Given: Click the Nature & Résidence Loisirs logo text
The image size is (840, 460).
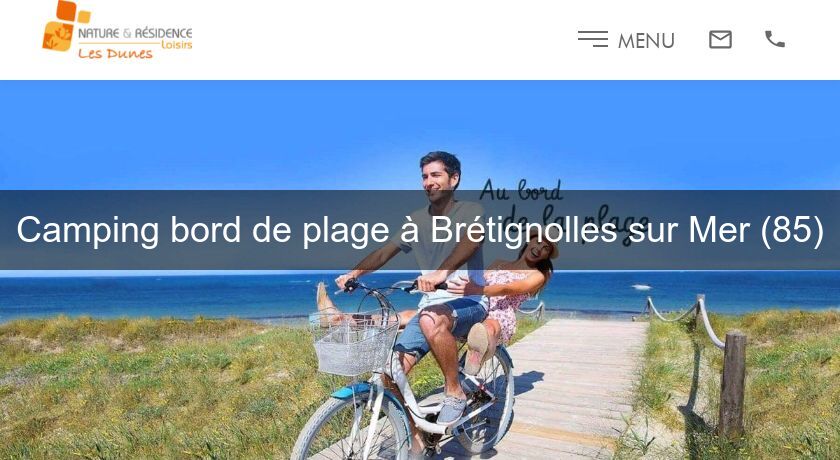Looking at the screenshot, I should (135, 37).
